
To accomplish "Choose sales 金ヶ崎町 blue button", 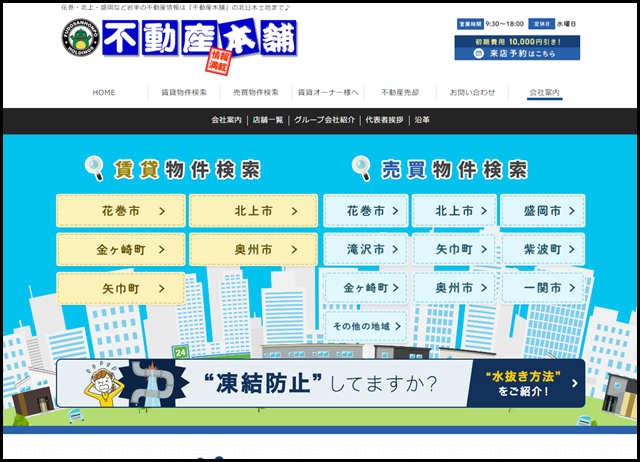I will click(x=366, y=288).
